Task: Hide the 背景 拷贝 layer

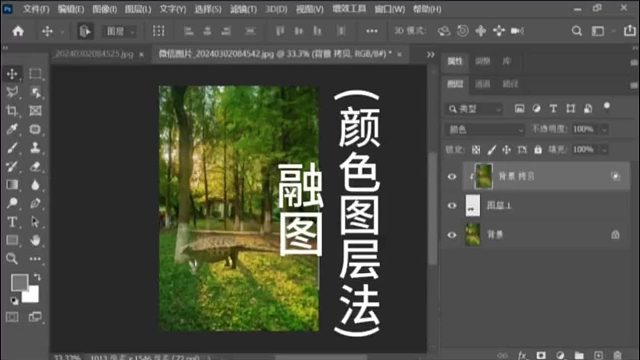Action: click(452, 176)
